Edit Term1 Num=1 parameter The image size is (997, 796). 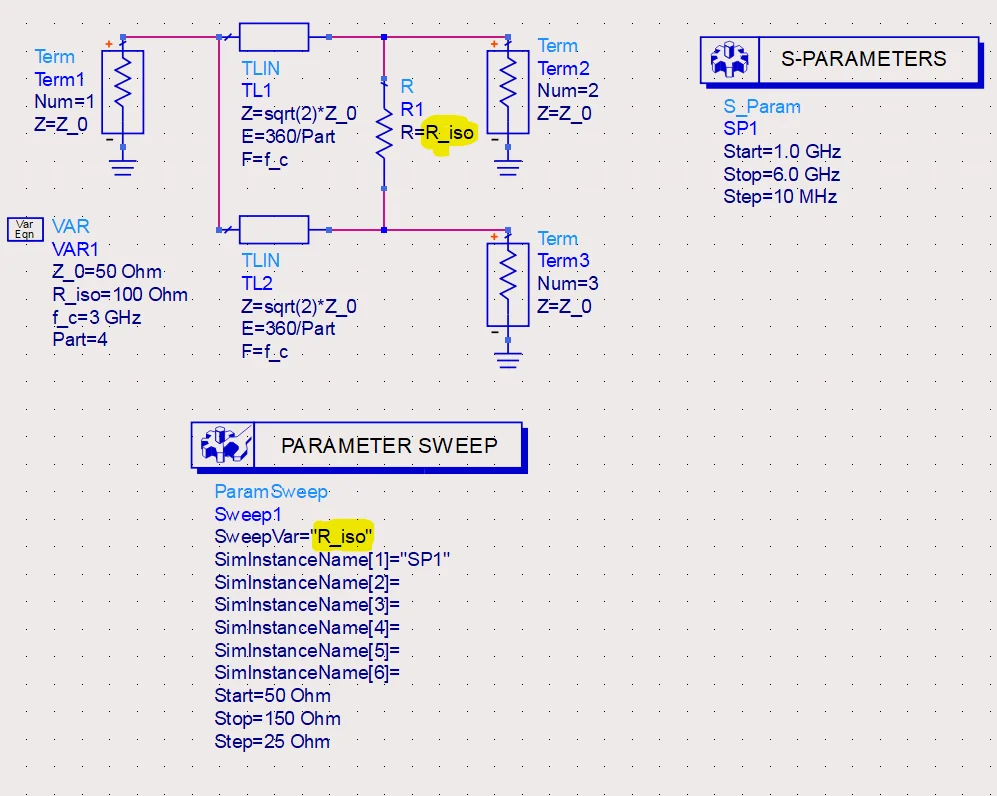pos(64,102)
